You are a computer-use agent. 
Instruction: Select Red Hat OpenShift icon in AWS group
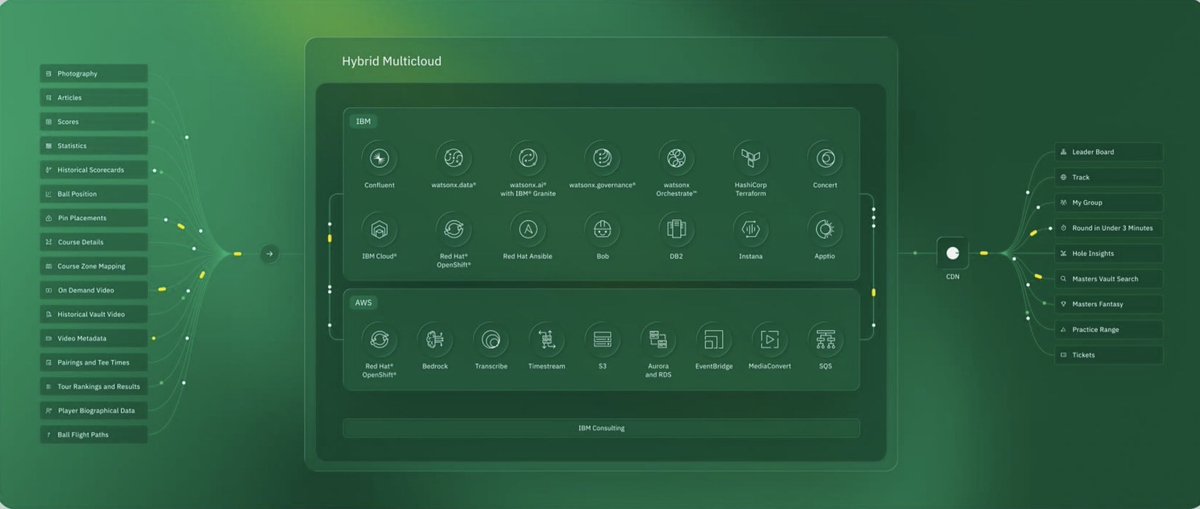pos(379,340)
